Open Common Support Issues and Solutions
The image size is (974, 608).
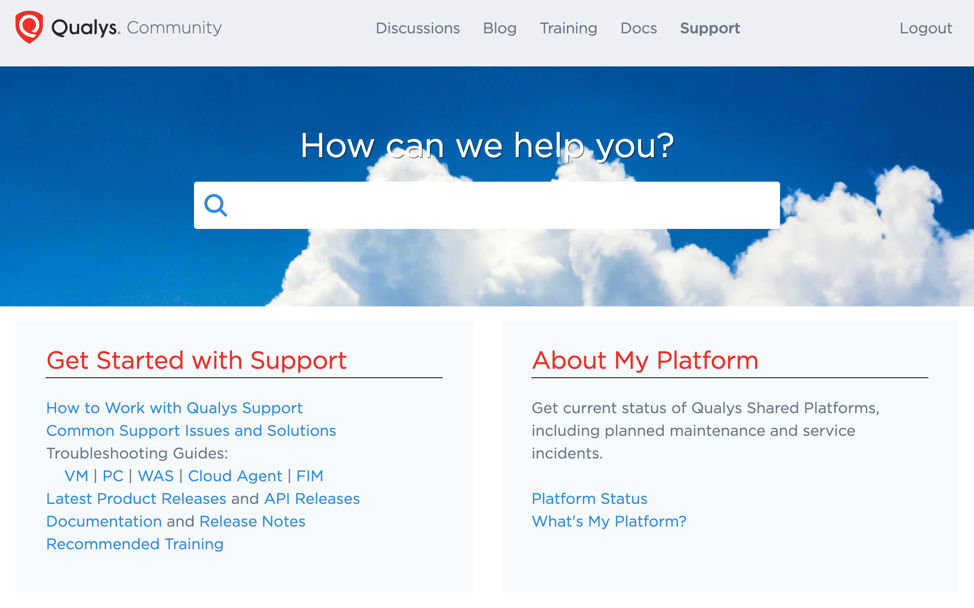click(x=191, y=430)
